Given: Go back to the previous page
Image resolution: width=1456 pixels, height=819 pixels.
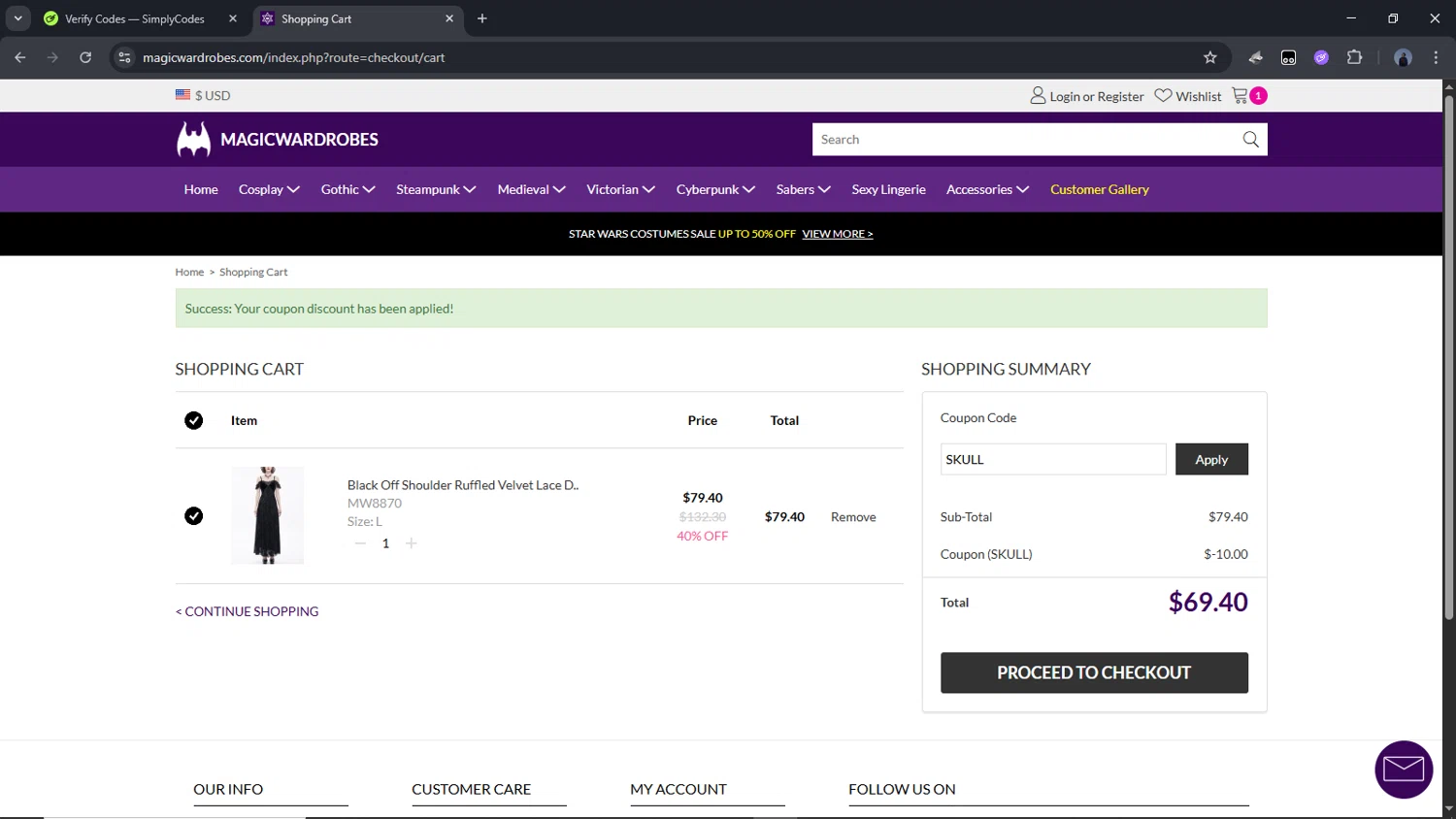Looking at the screenshot, I should click(20, 57).
